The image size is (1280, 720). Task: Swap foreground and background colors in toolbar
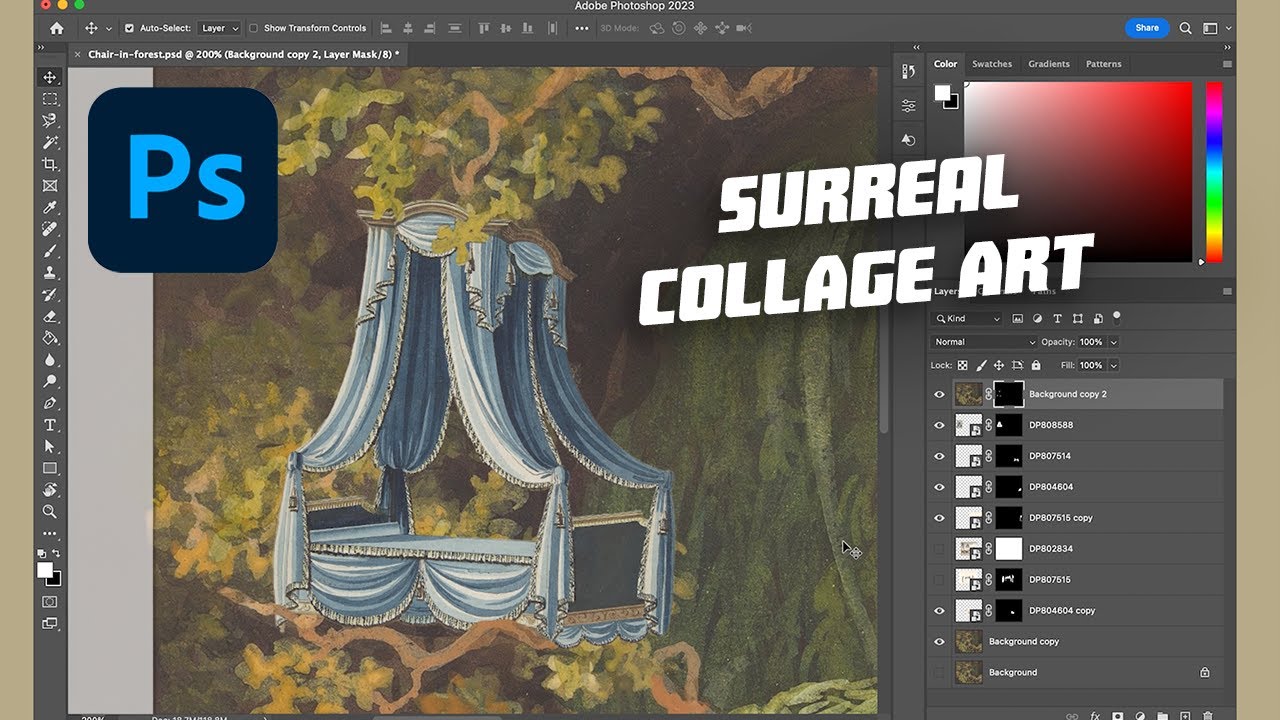[57, 553]
